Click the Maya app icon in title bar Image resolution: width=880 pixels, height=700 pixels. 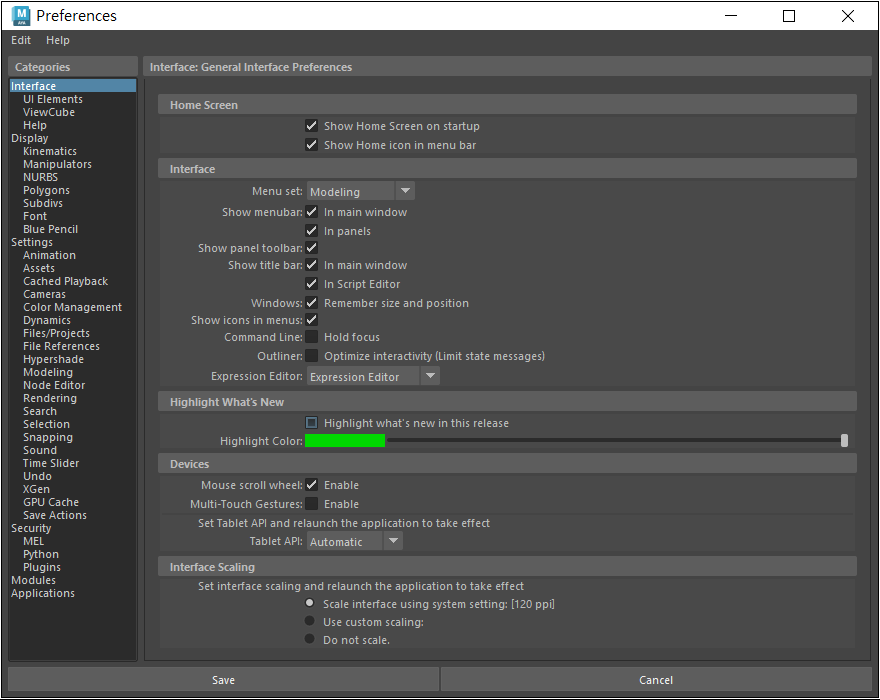tap(21, 16)
